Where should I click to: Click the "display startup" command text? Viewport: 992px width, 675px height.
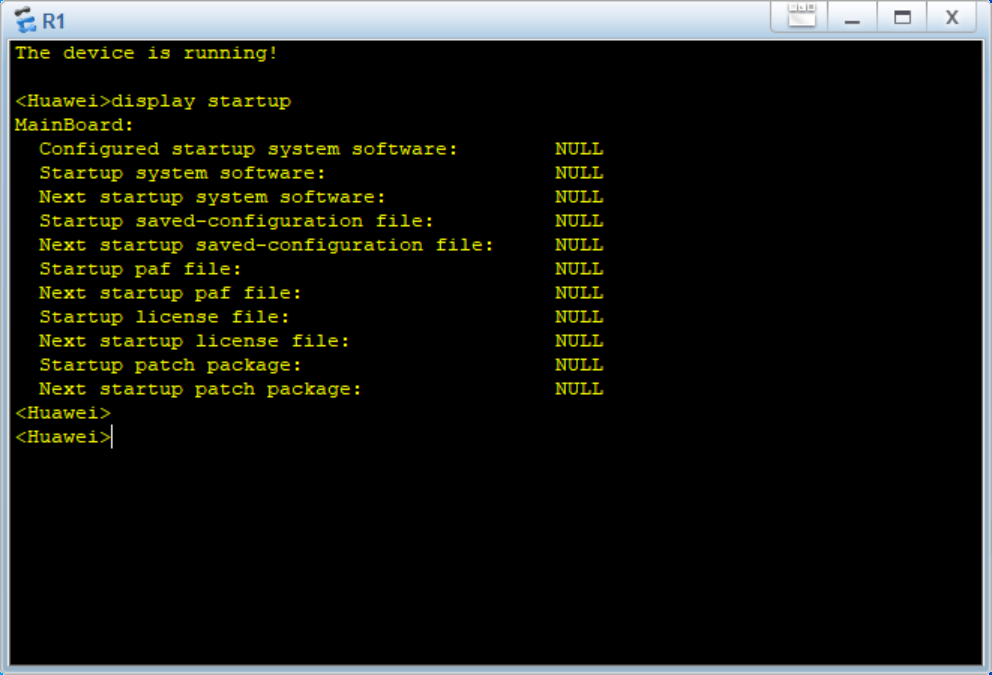point(201,101)
